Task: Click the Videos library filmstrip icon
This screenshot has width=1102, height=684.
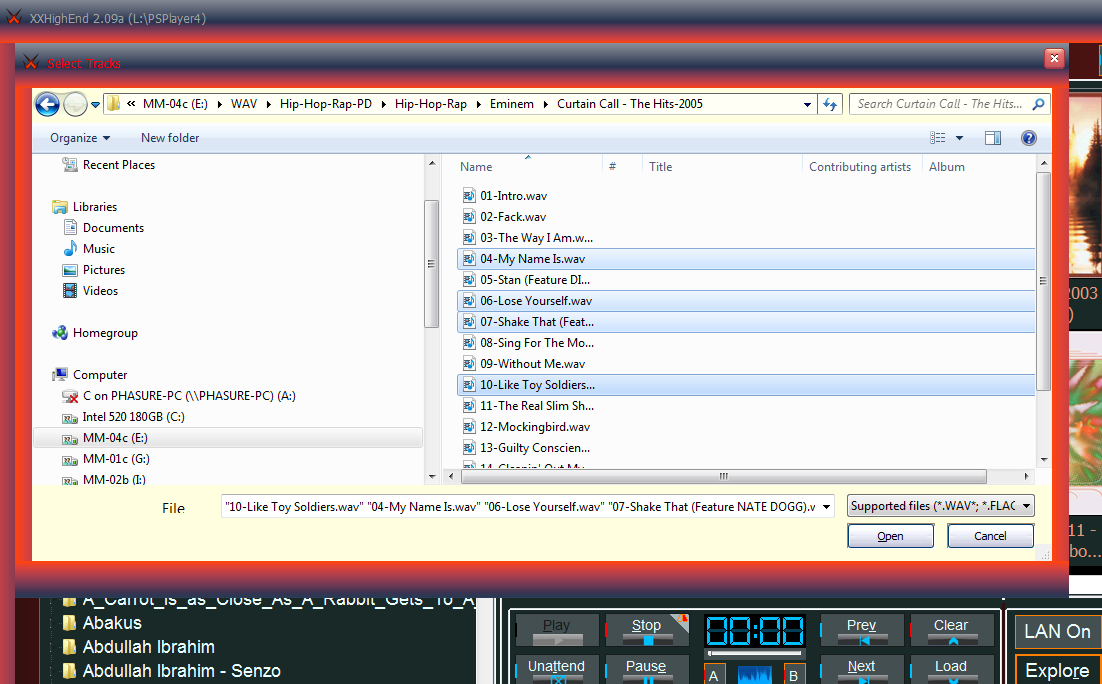Action: (x=70, y=290)
